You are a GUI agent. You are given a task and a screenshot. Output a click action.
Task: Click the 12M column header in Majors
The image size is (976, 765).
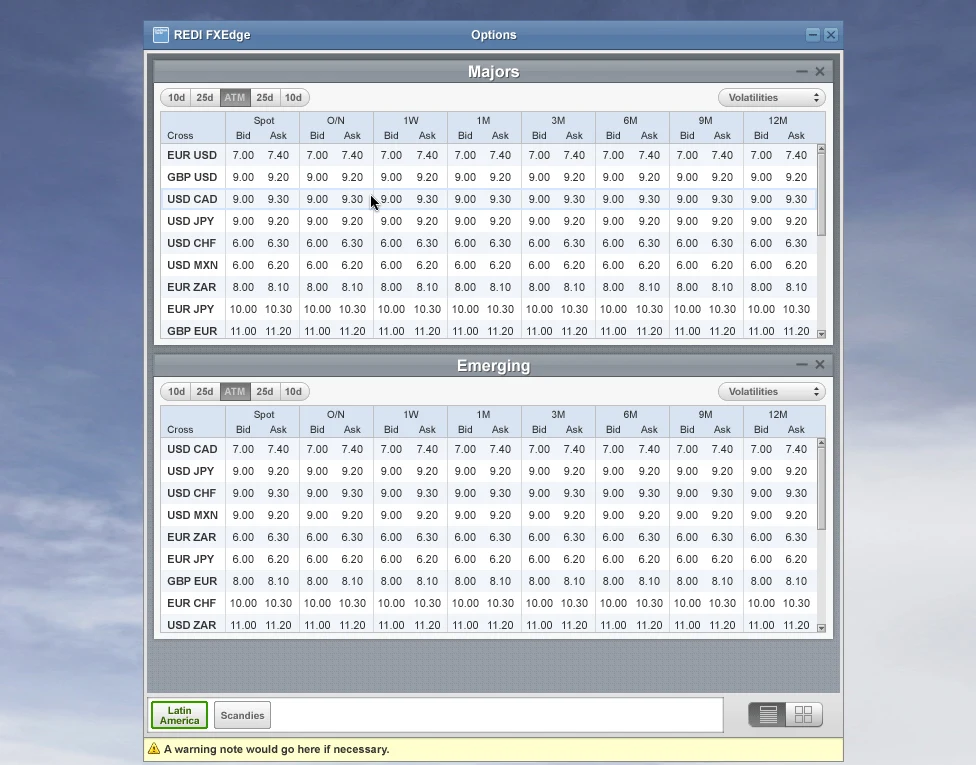777,121
